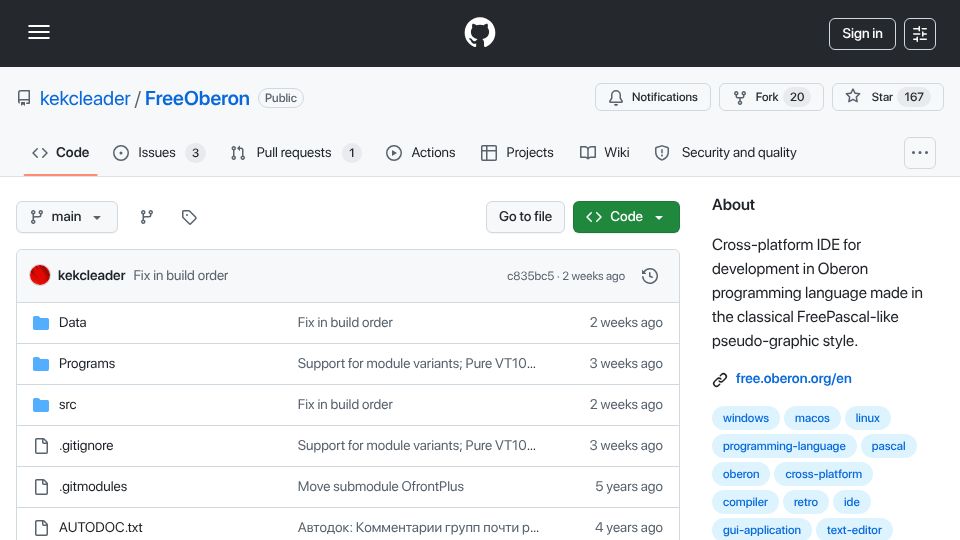The image size is (960, 540).
Task: Select the retro topic tag
Action: [805, 503]
